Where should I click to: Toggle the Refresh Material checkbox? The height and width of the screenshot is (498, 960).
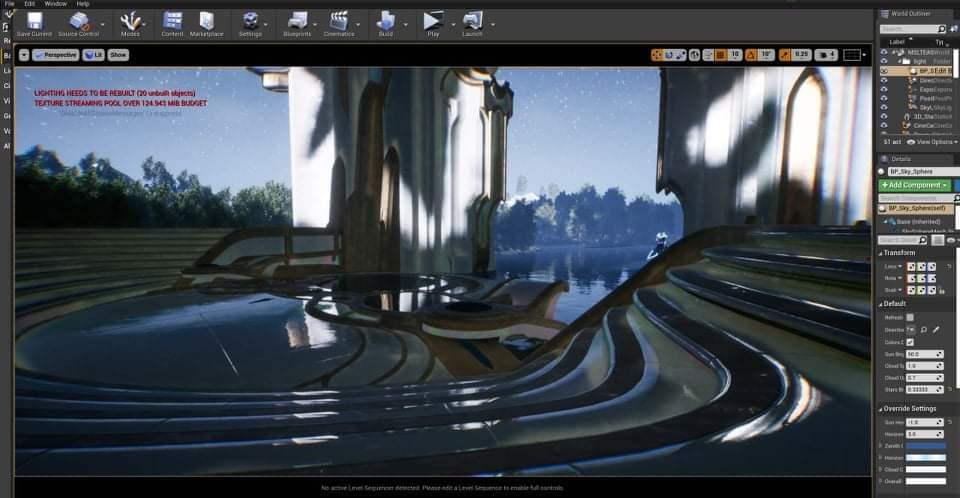tap(910, 317)
